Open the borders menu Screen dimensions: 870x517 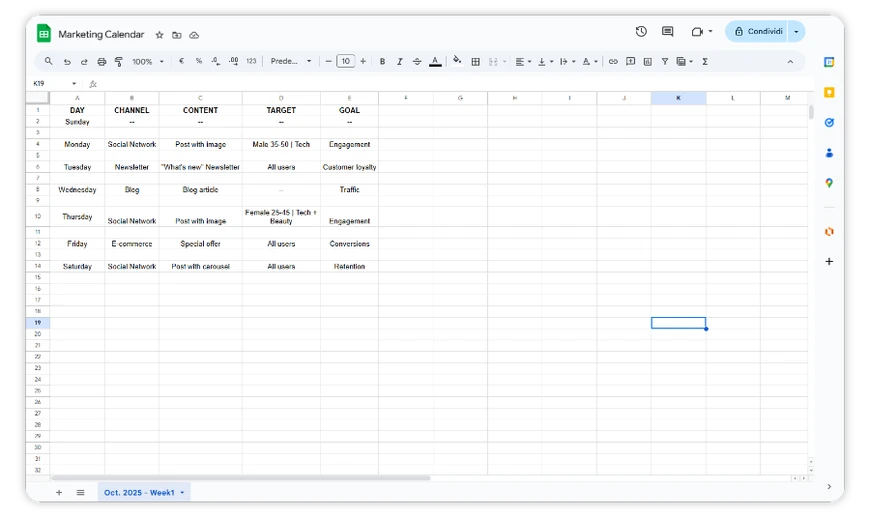[476, 62]
